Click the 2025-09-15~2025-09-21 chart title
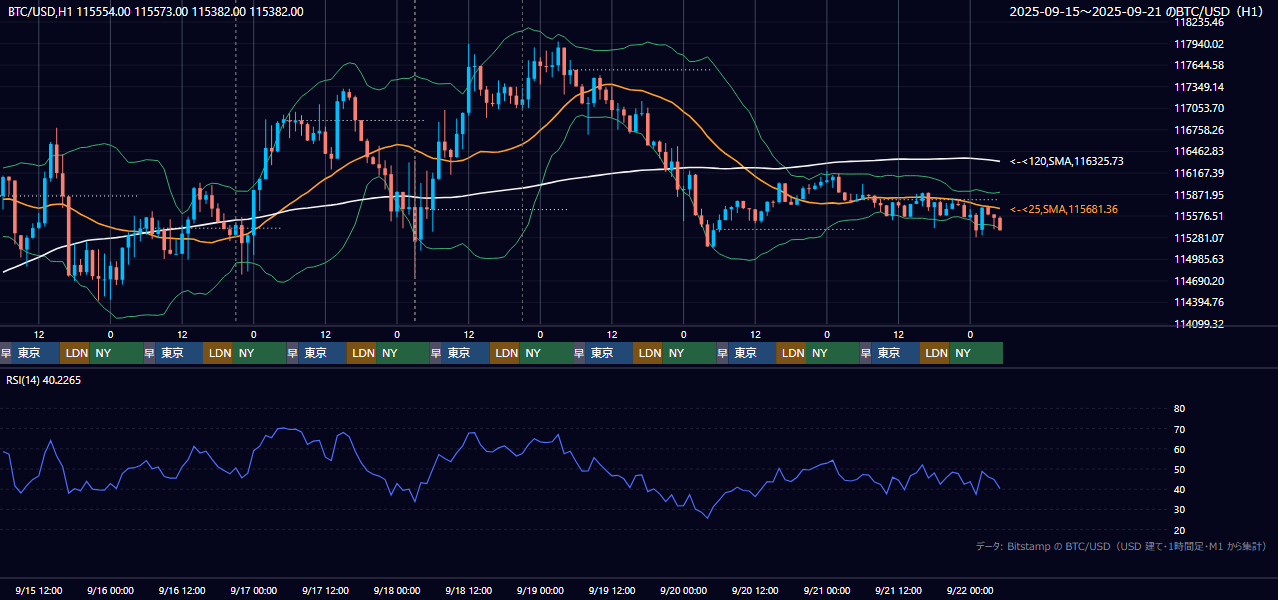 coord(1136,12)
